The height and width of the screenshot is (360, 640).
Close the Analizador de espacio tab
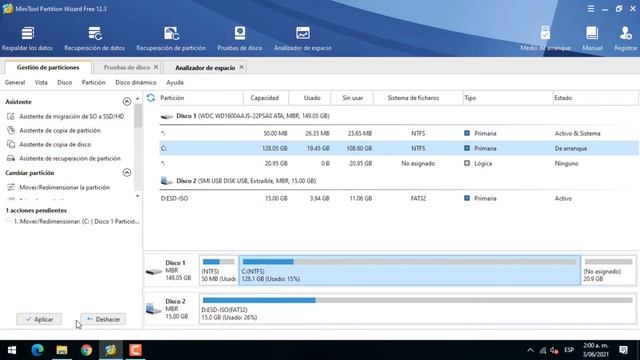(x=241, y=67)
